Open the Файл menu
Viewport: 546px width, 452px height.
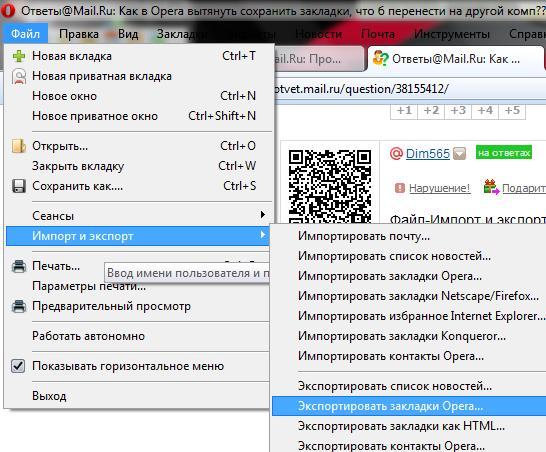click(25, 34)
